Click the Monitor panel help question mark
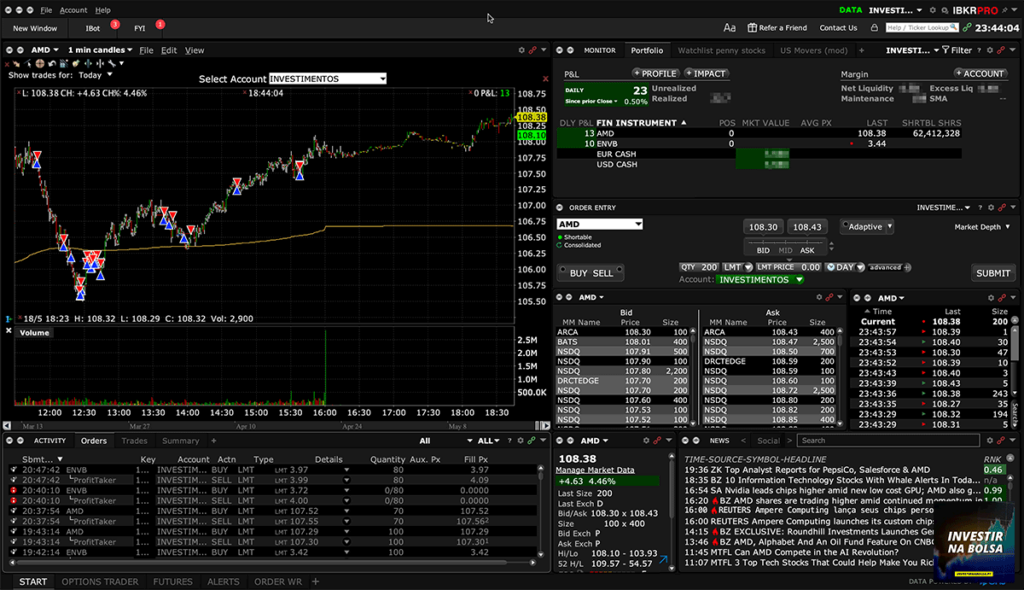The image size is (1024, 590). [979, 50]
